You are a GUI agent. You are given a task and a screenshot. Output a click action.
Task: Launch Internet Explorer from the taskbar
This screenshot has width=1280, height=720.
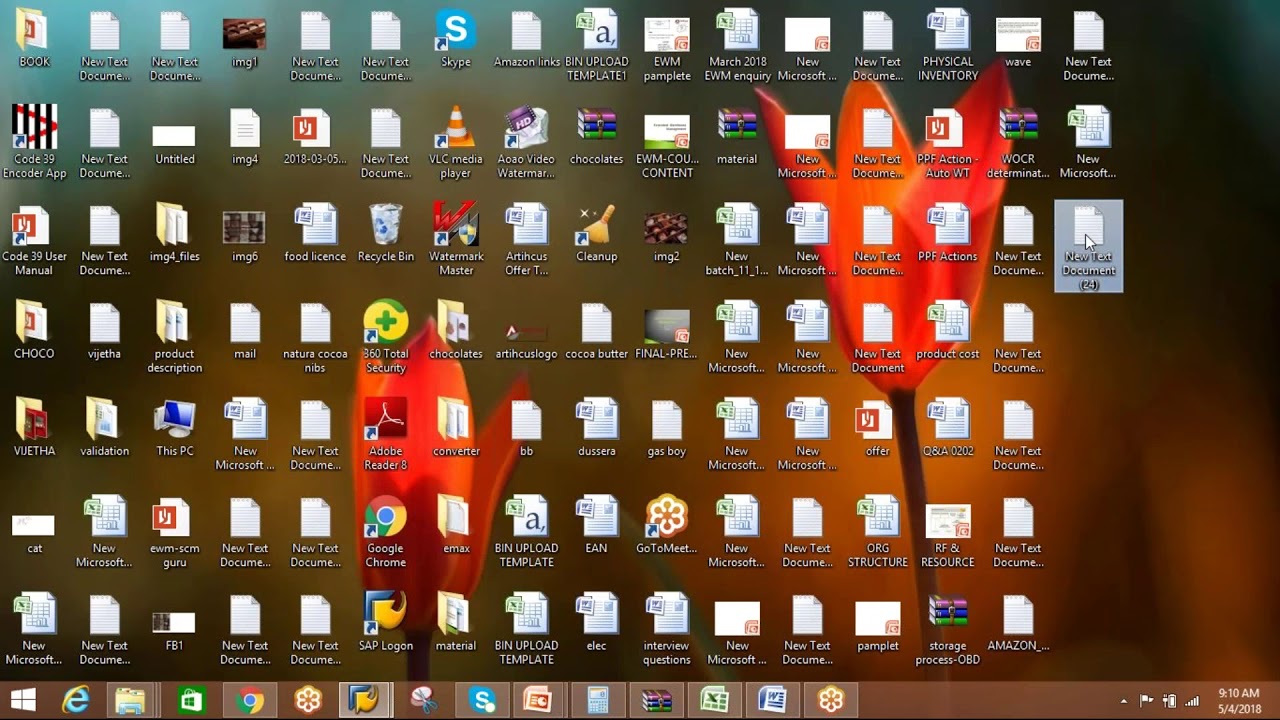coord(76,700)
